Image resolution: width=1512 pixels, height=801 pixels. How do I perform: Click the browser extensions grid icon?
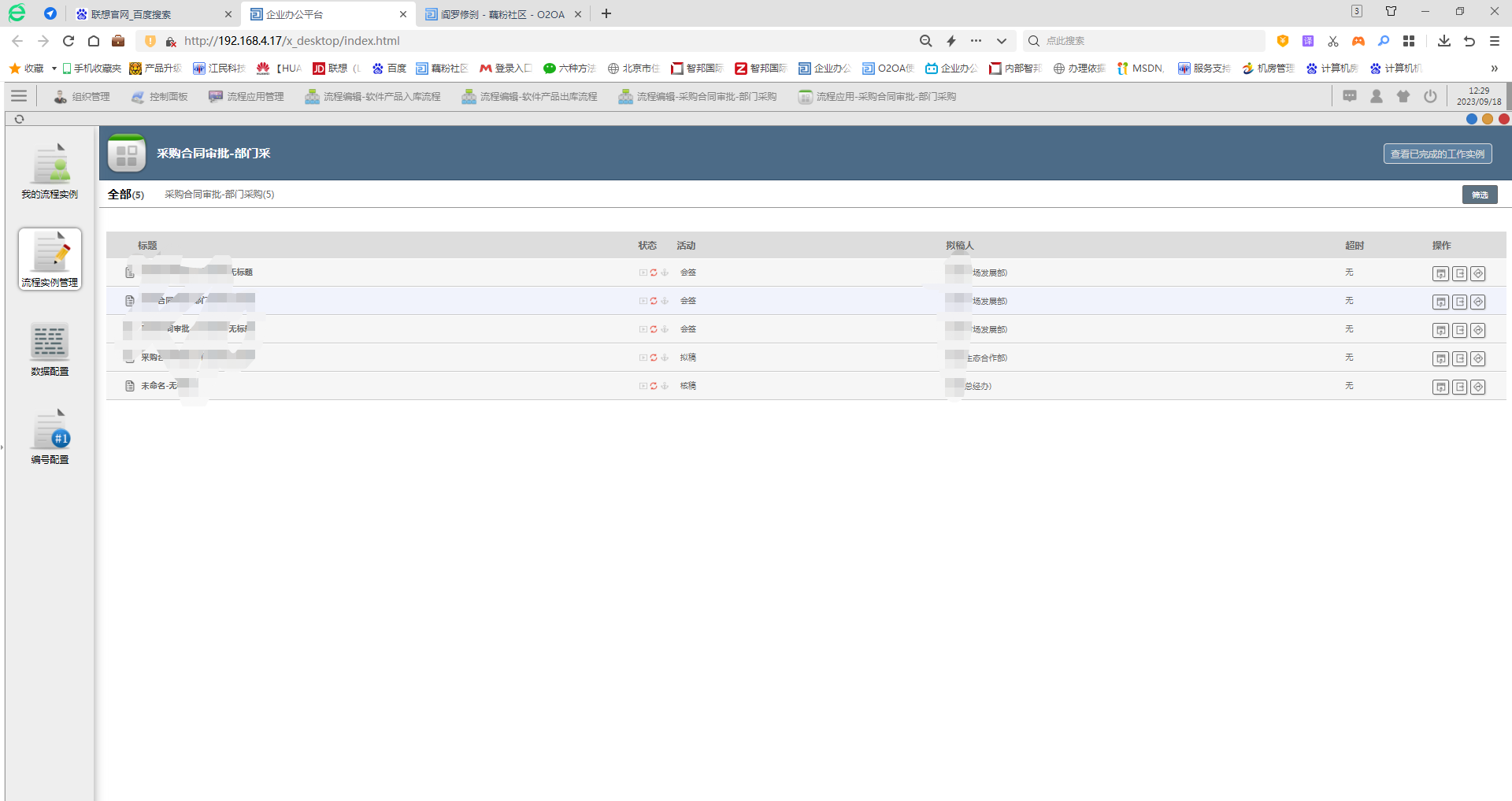1409,41
